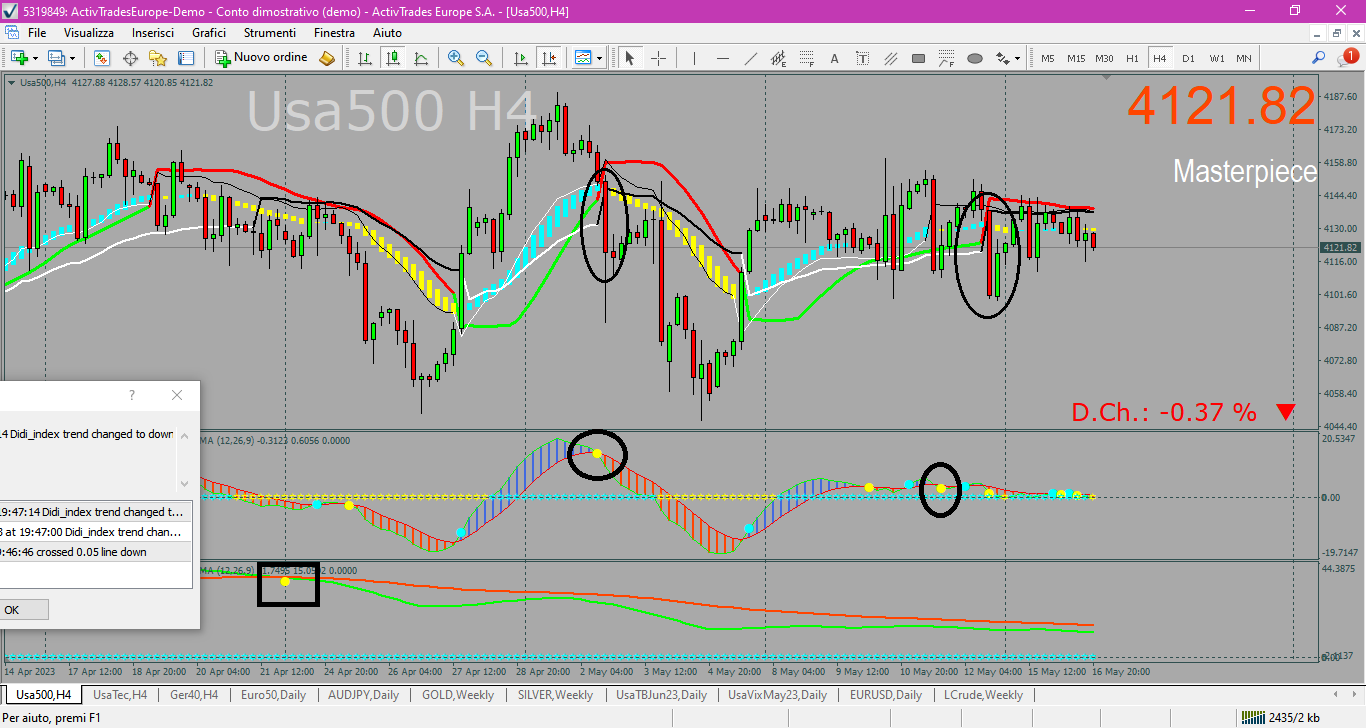Click the connection status 2435/2 kb

tap(1283, 717)
